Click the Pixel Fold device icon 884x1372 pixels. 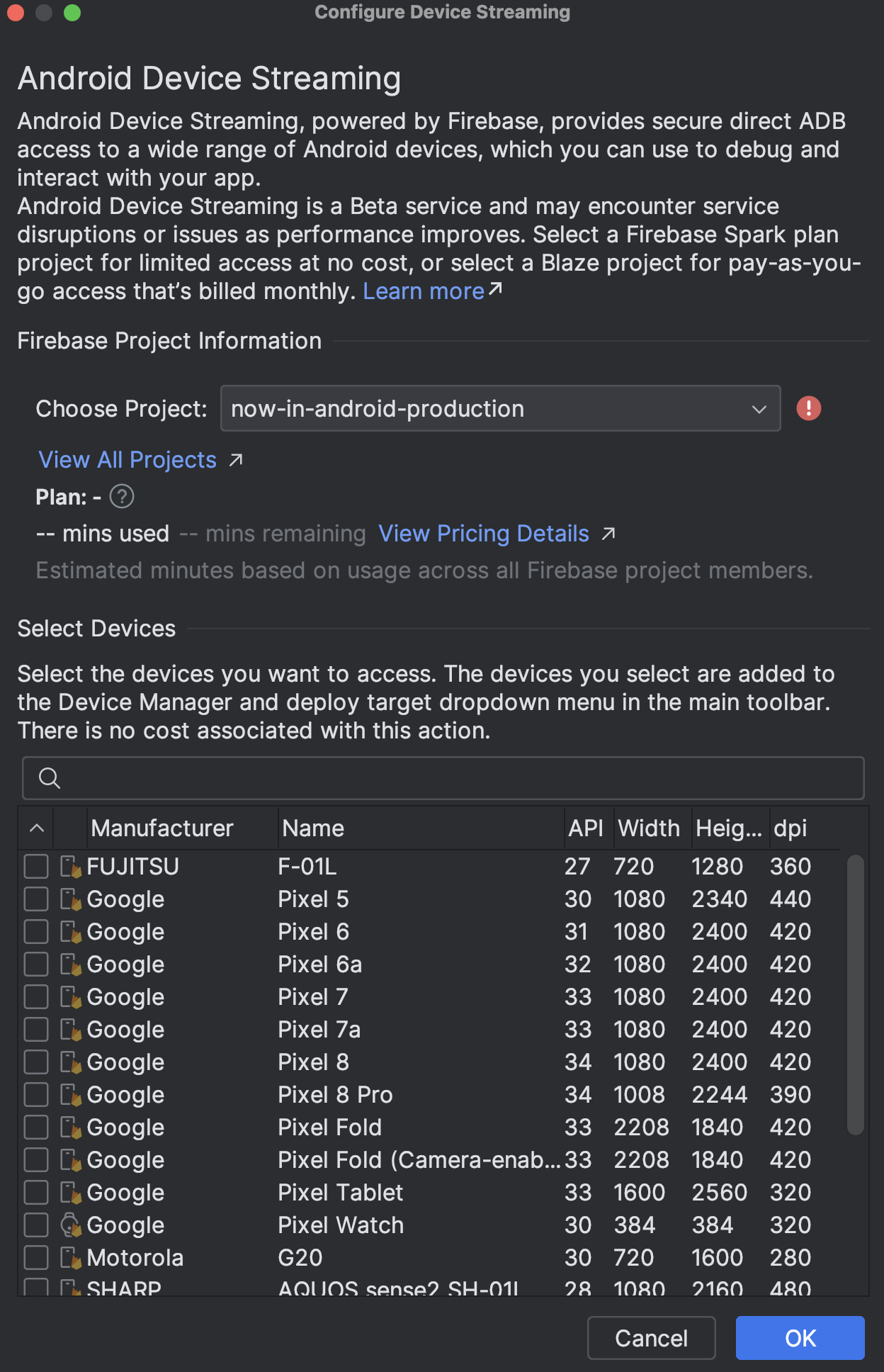pos(70,1127)
